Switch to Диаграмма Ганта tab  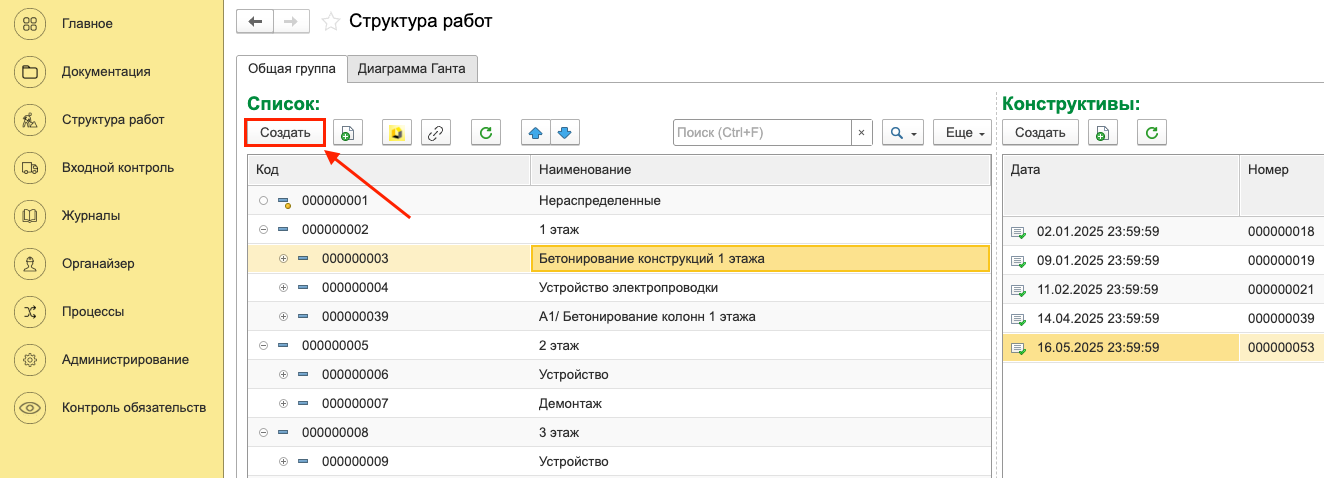[412, 69]
